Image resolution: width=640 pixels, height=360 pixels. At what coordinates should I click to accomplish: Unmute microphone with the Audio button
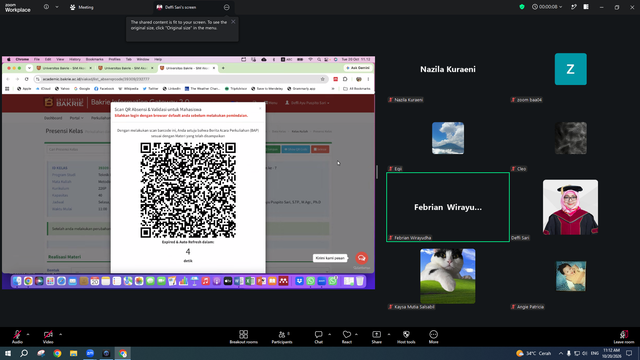tap(17, 337)
